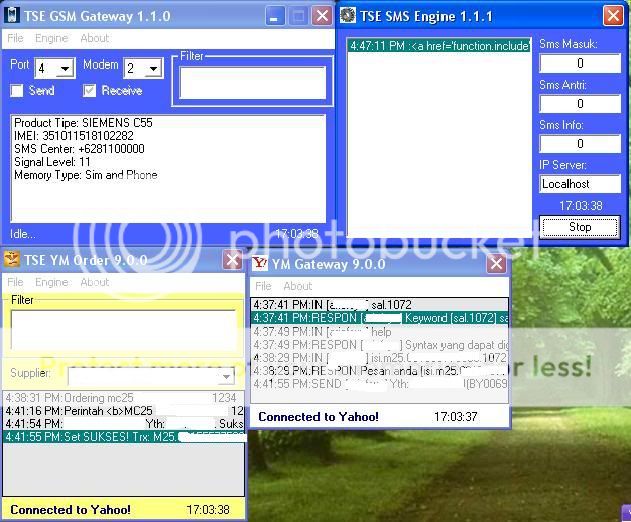The width and height of the screenshot is (631, 522).
Task: Click the Filter field in TSE YM Order
Action: [x=124, y=330]
